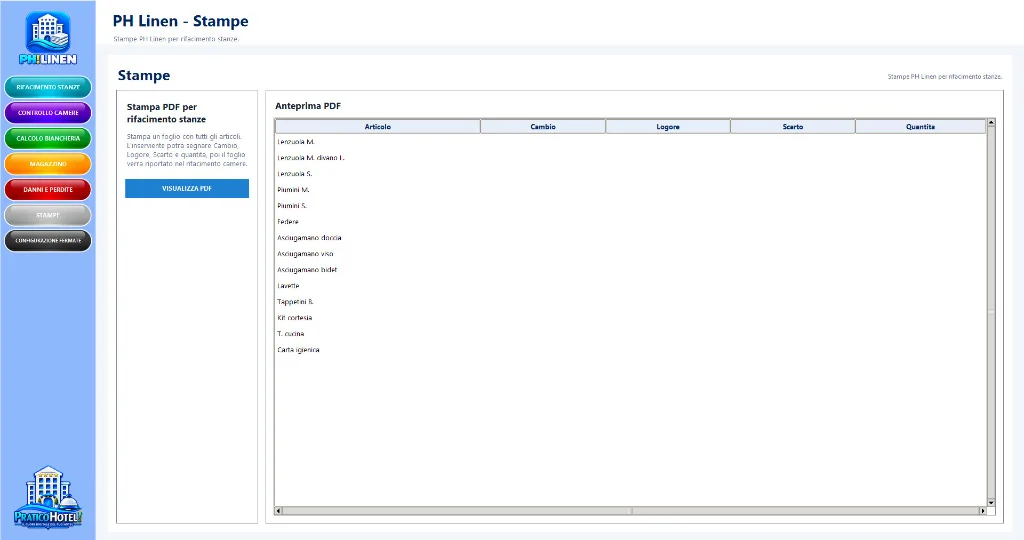Screen dimensions: 1024x540
Task: Click the Visualizza PDF button
Action: click(x=187, y=188)
